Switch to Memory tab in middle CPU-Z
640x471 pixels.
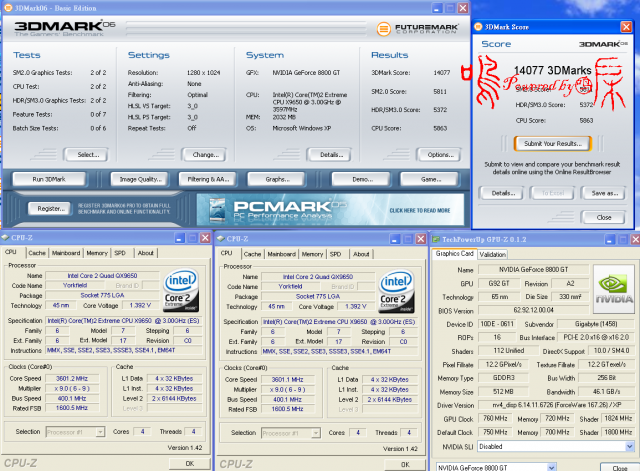pos(312,254)
